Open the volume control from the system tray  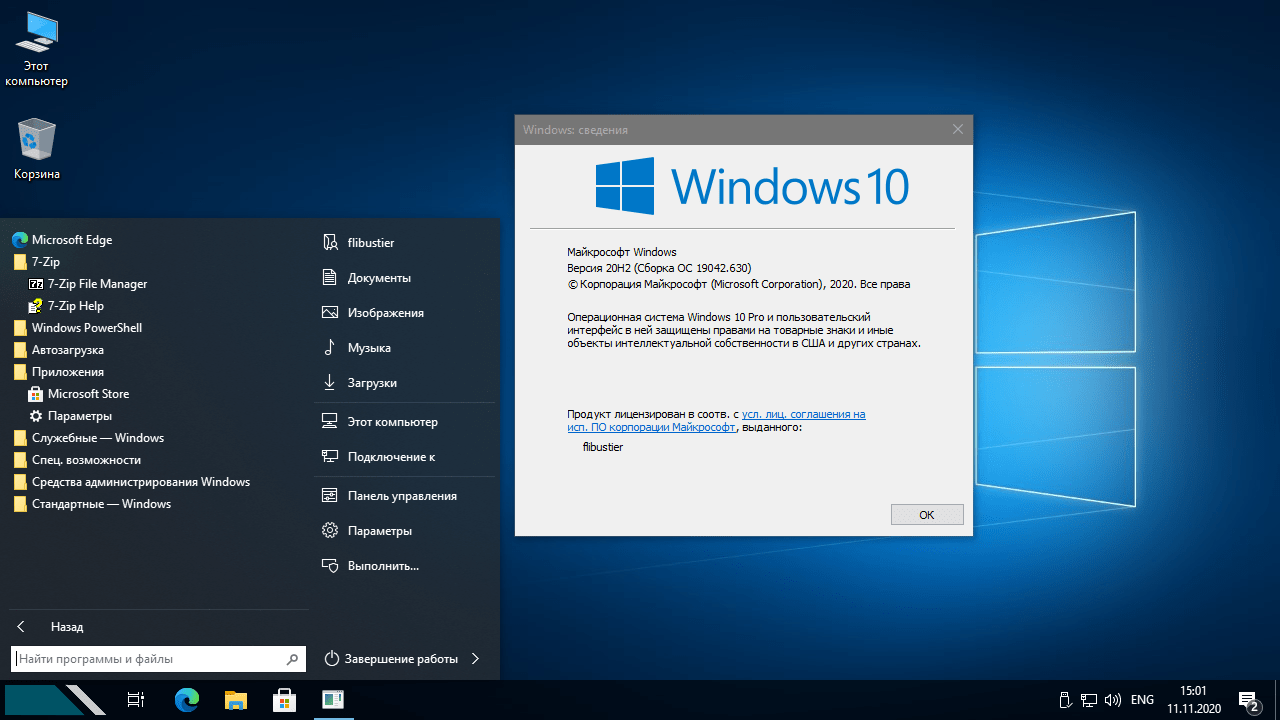coord(1113,700)
